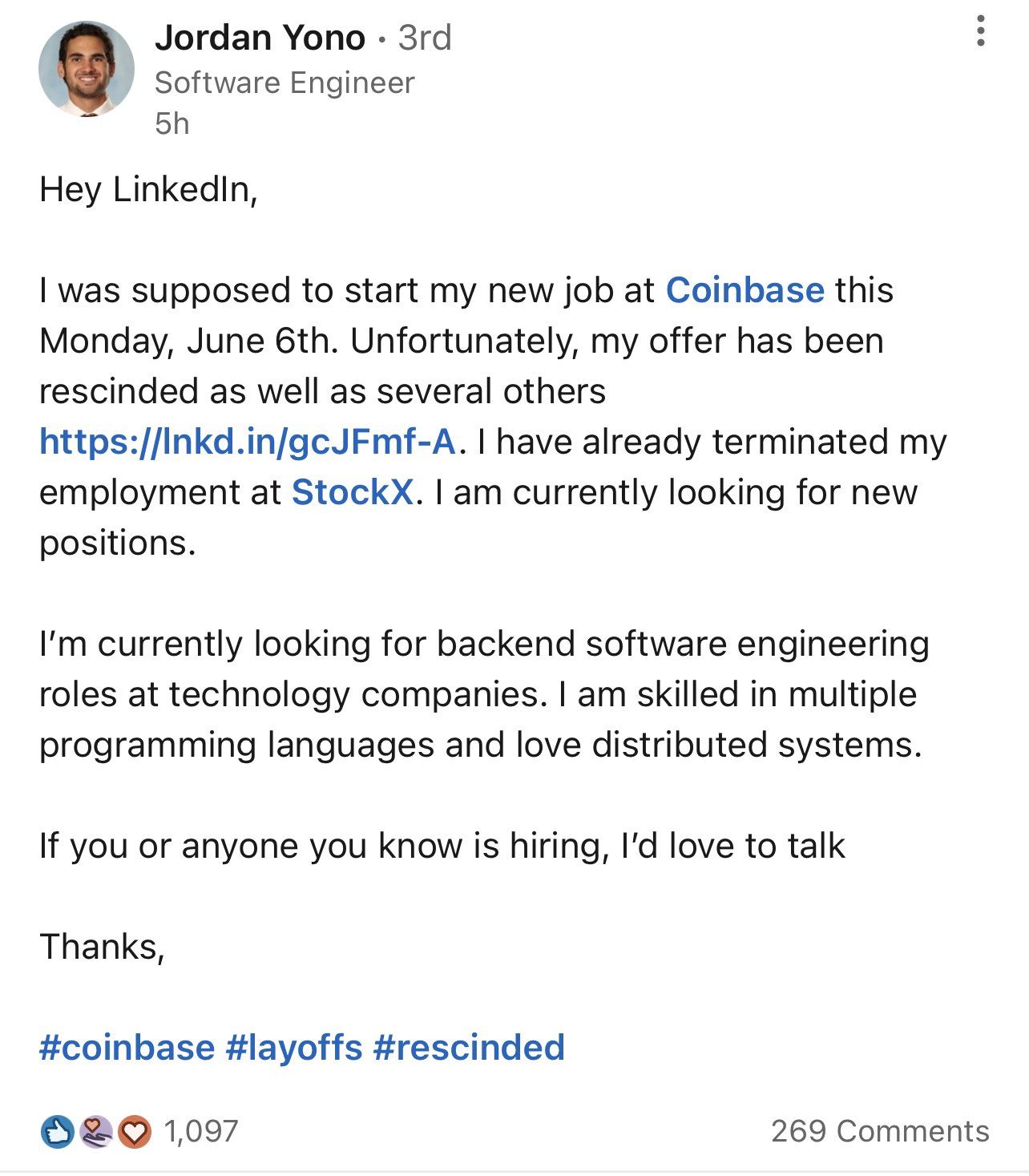Viewport: 1029px width, 1176px height.
Task: Click the purple Support reaction icon
Action: pyautogui.click(x=96, y=1132)
